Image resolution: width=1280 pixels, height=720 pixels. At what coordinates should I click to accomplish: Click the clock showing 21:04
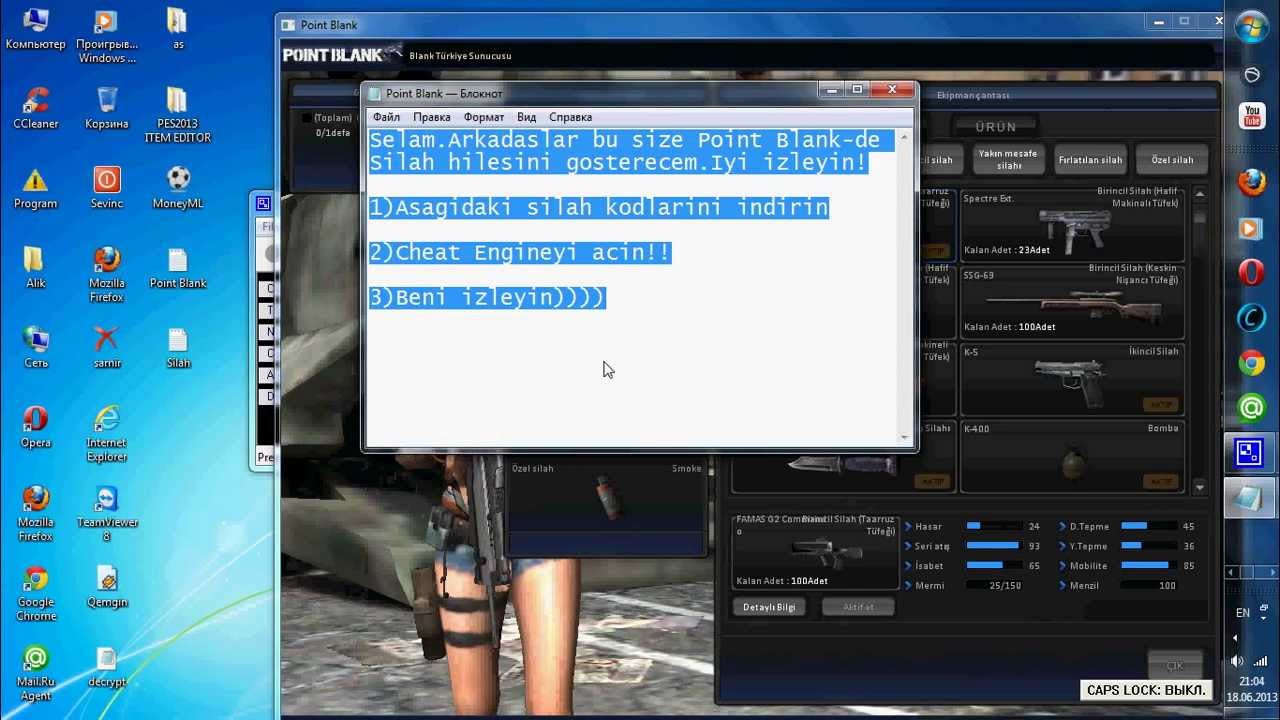(1251, 682)
